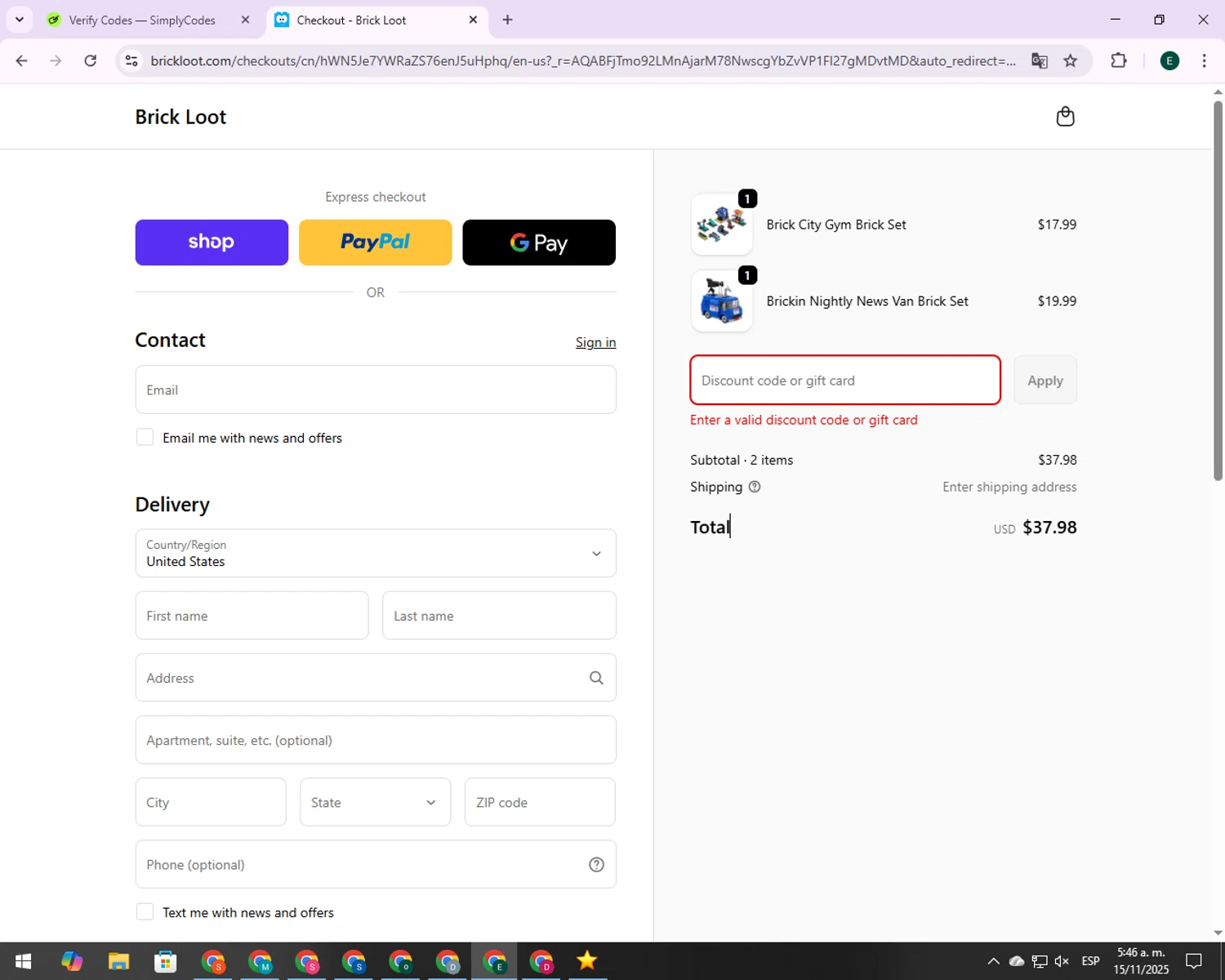Open File Explorer from taskbar
Viewport: 1225px width, 980px height.
(x=118, y=961)
